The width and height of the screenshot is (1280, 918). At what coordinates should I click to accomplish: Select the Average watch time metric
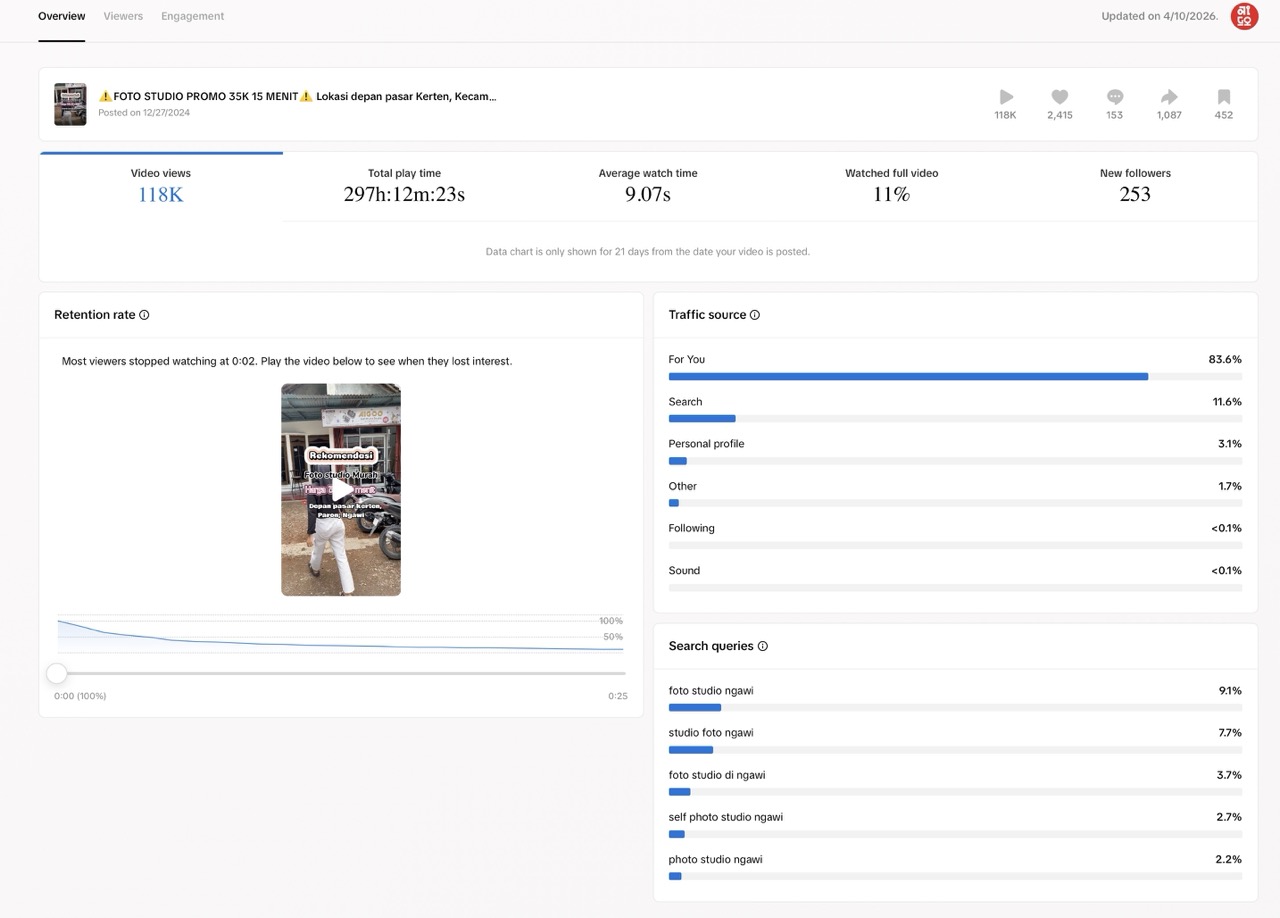coord(648,186)
